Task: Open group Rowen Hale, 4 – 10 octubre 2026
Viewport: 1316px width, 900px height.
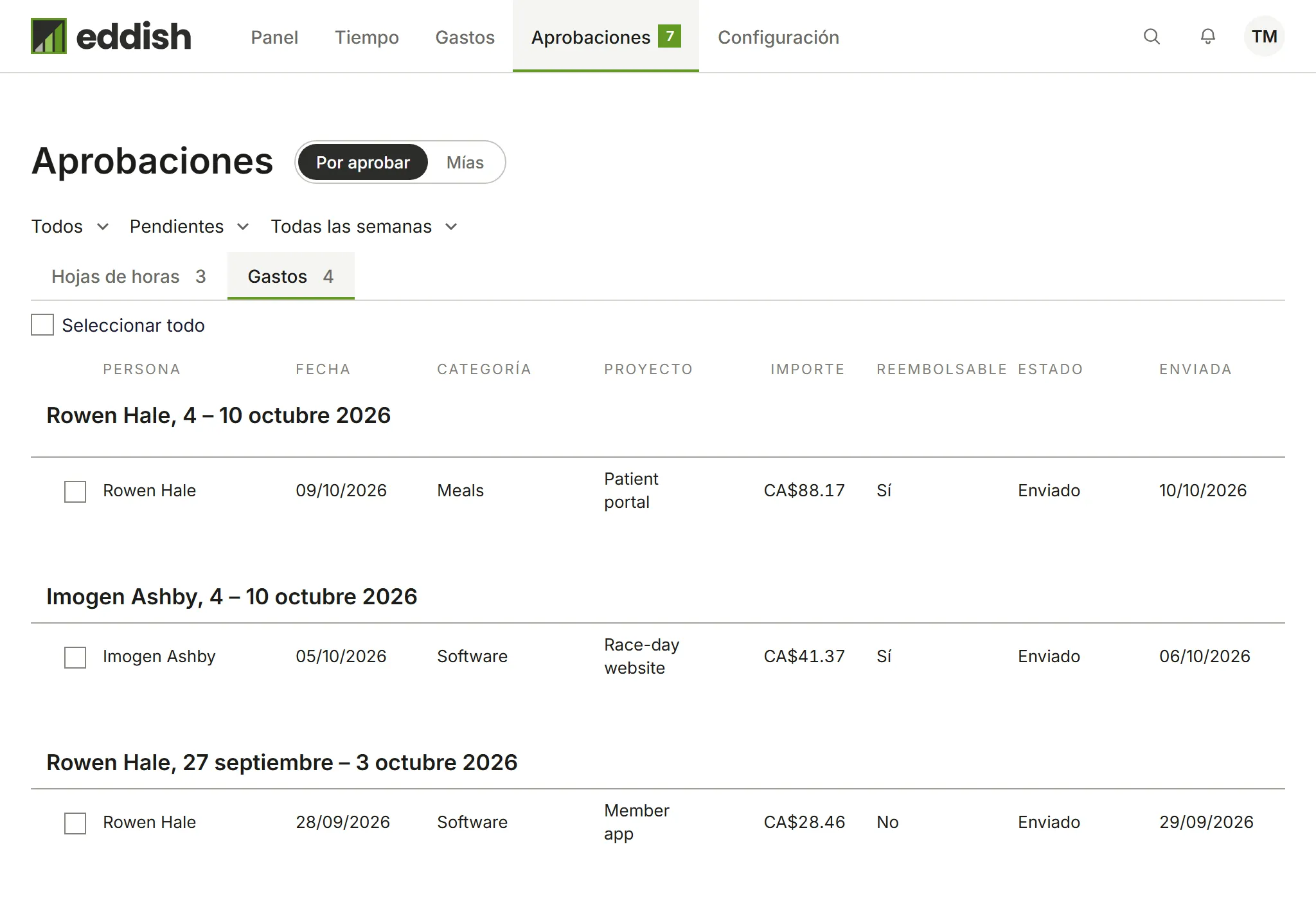Action: click(x=218, y=415)
